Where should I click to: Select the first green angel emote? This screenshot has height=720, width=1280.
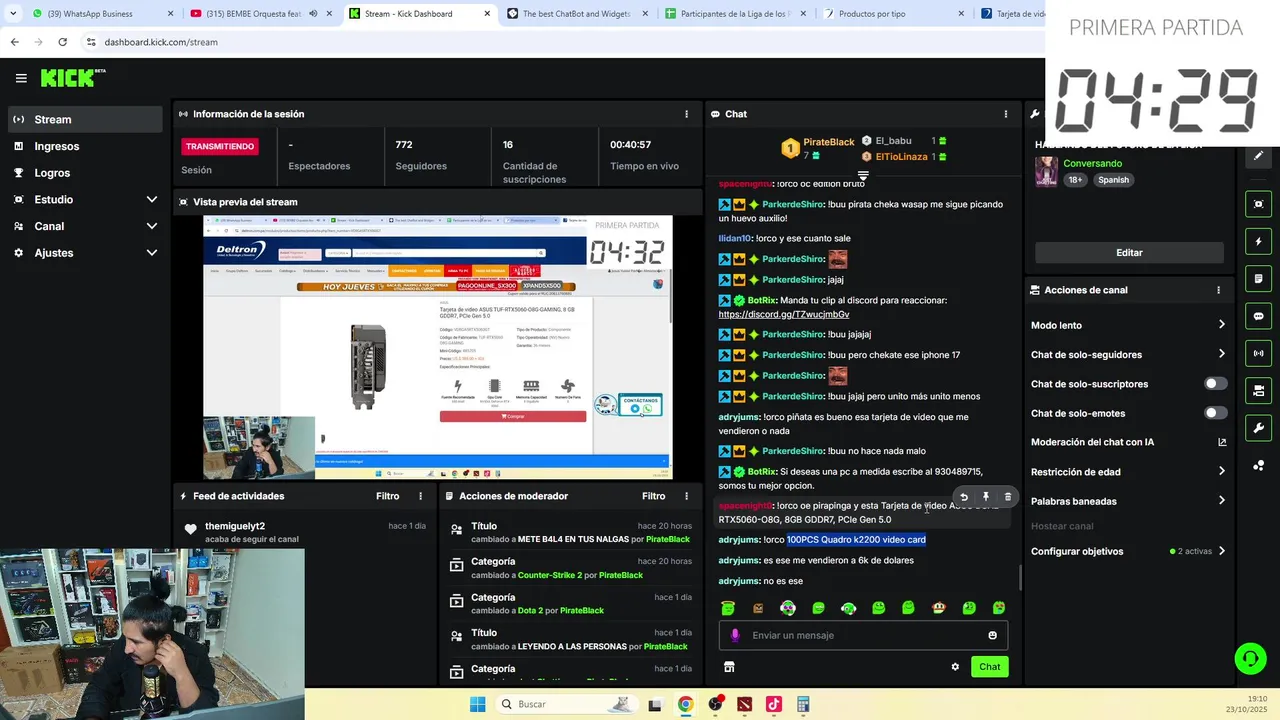728,608
